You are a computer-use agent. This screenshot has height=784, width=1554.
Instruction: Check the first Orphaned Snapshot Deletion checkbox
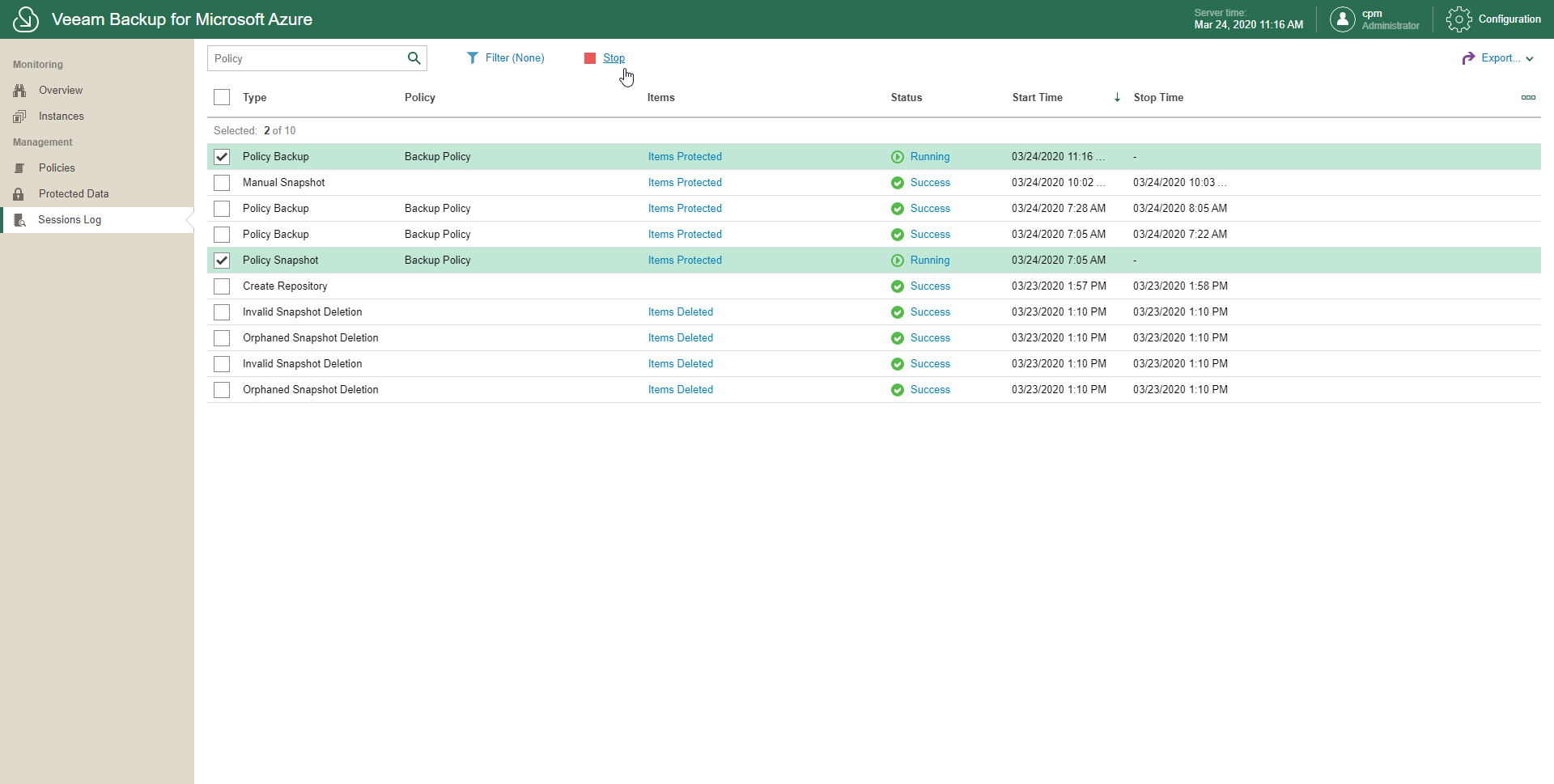(x=222, y=338)
